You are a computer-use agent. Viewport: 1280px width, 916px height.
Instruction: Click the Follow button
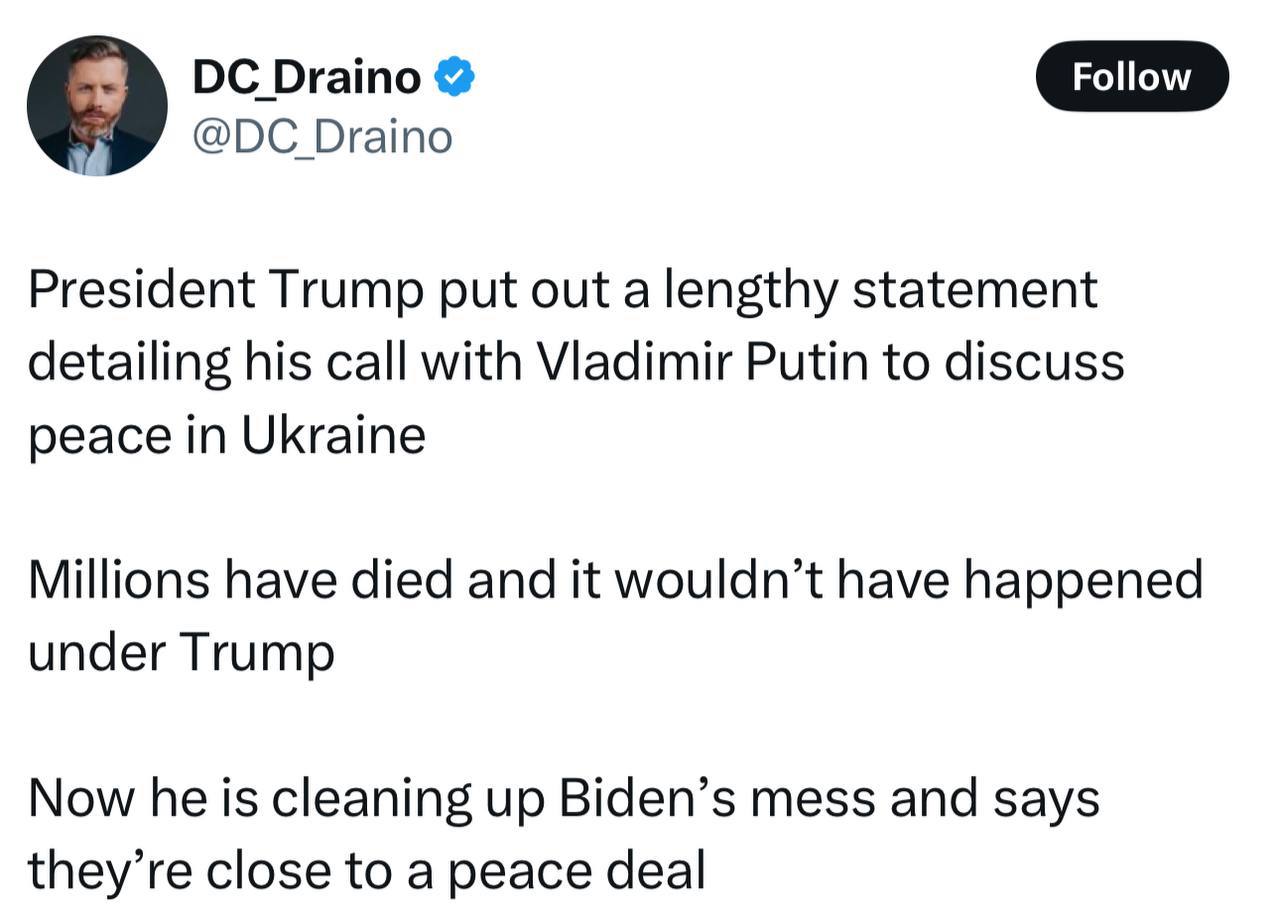(1131, 77)
